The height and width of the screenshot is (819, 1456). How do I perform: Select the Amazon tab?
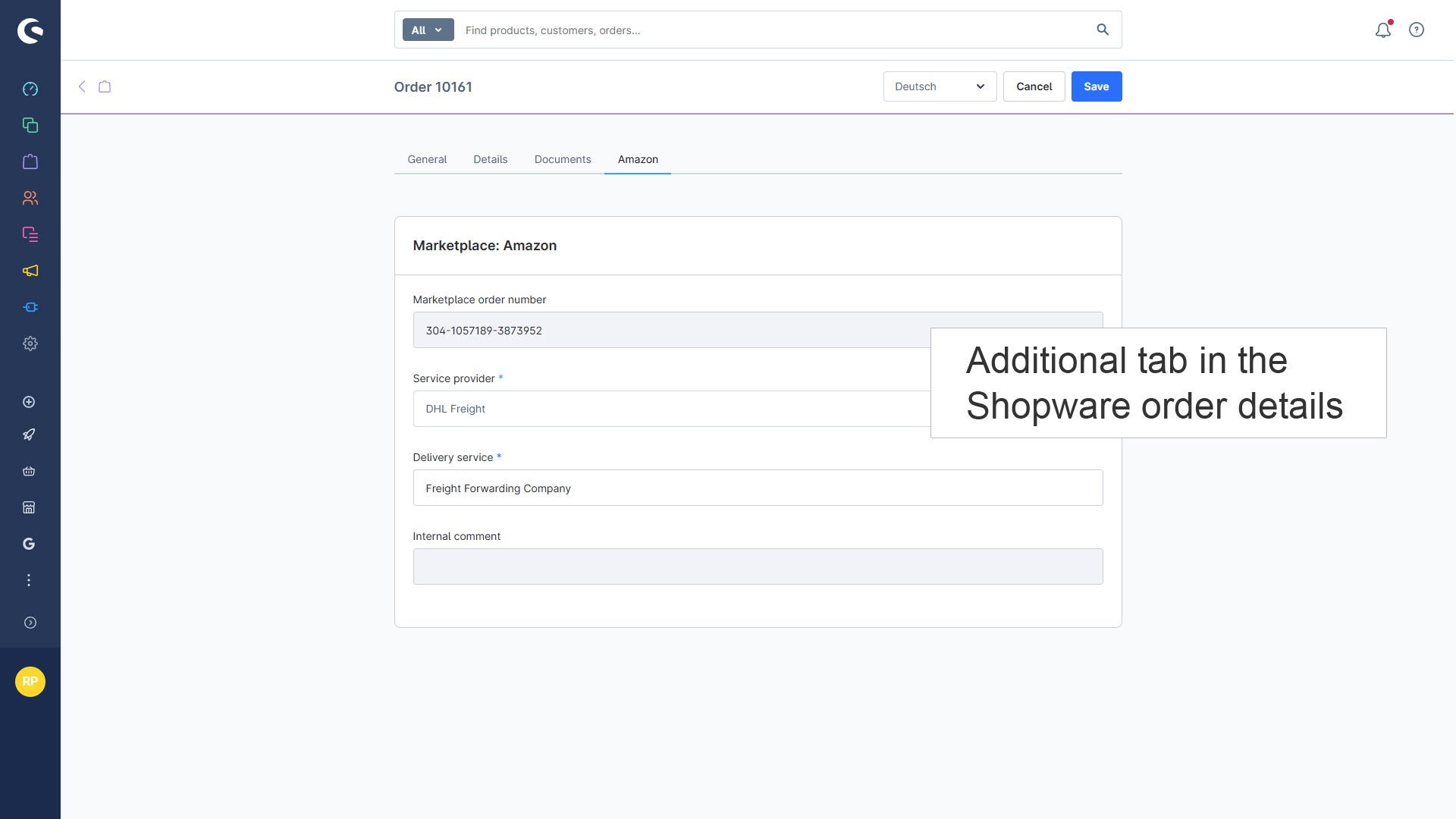pyautogui.click(x=638, y=159)
